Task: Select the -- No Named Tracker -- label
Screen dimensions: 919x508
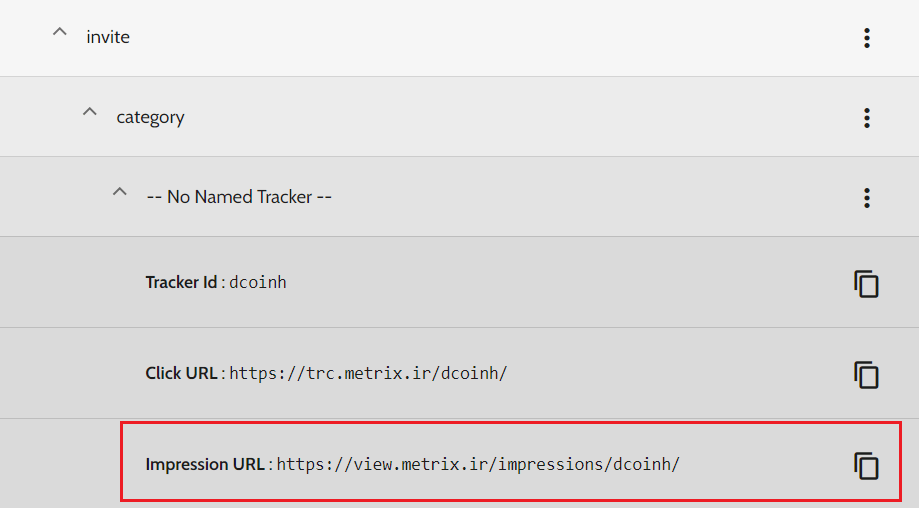Action: point(239,197)
